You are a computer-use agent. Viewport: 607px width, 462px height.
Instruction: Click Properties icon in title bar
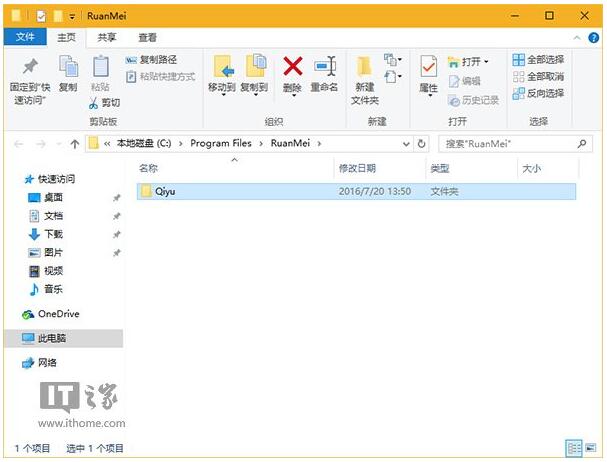pyautogui.click(x=41, y=16)
